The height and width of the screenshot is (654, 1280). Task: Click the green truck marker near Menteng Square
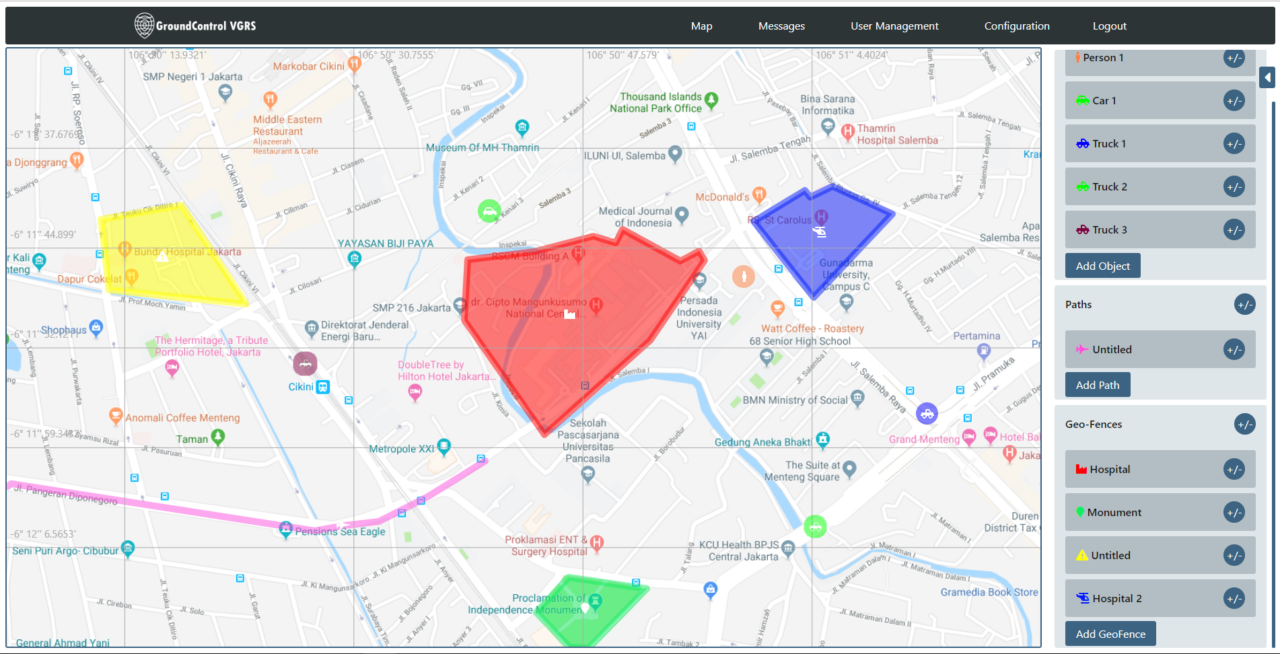815,525
